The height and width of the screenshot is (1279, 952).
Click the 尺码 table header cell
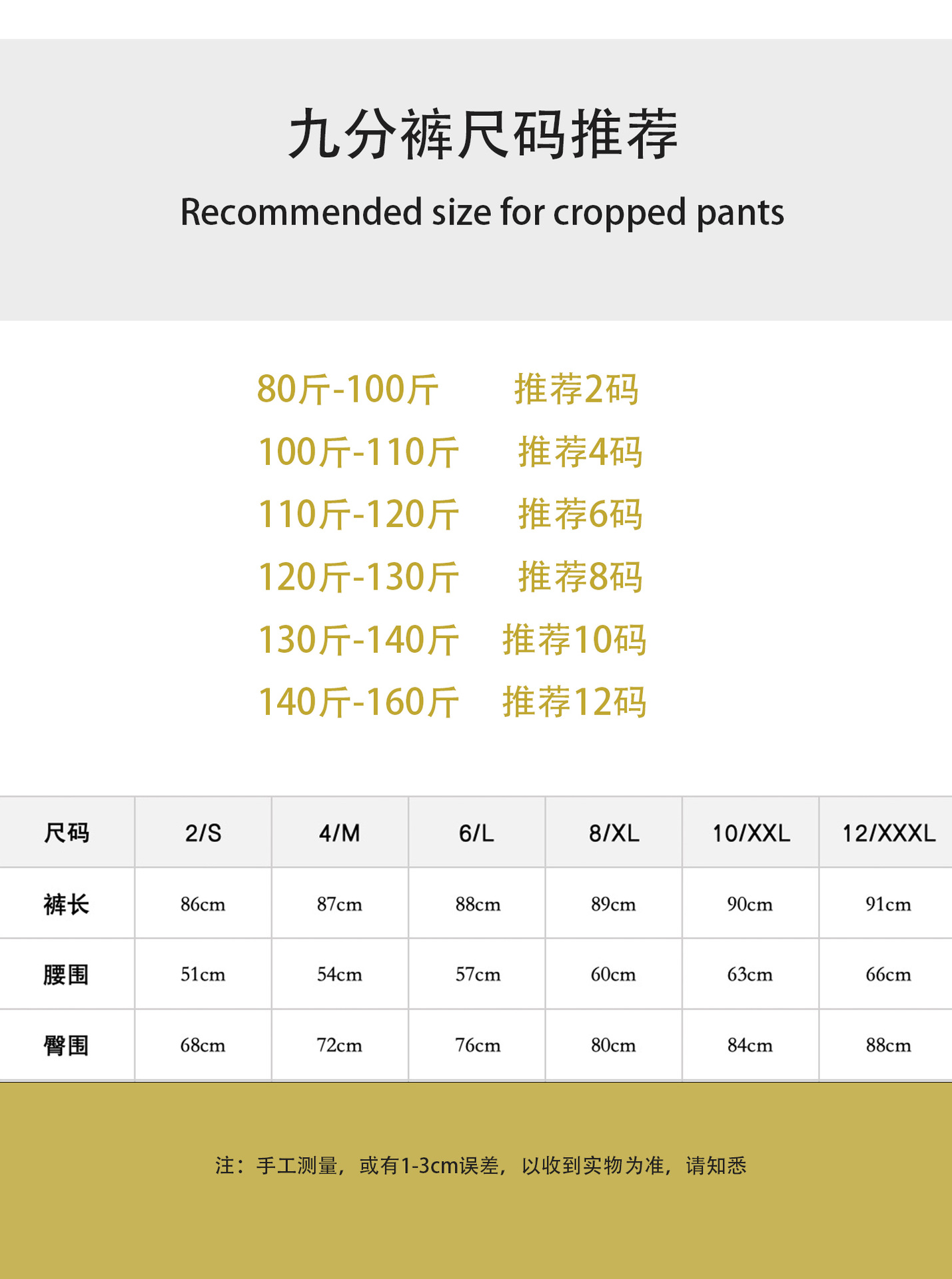(67, 833)
